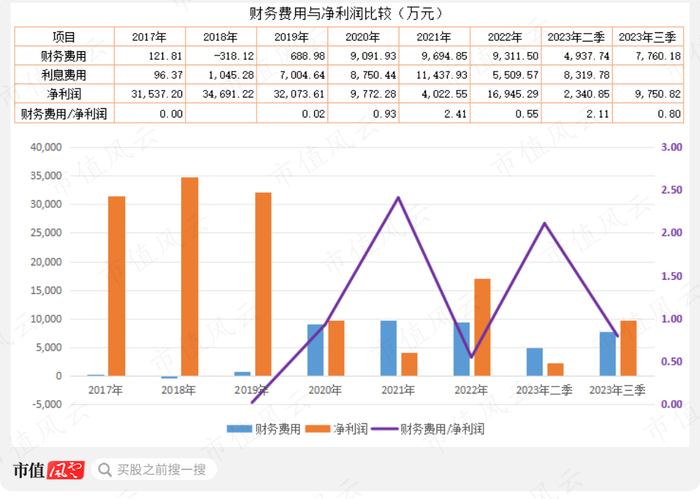700x499 pixels.
Task: Click the 市值风云 logo
Action: [x=48, y=470]
